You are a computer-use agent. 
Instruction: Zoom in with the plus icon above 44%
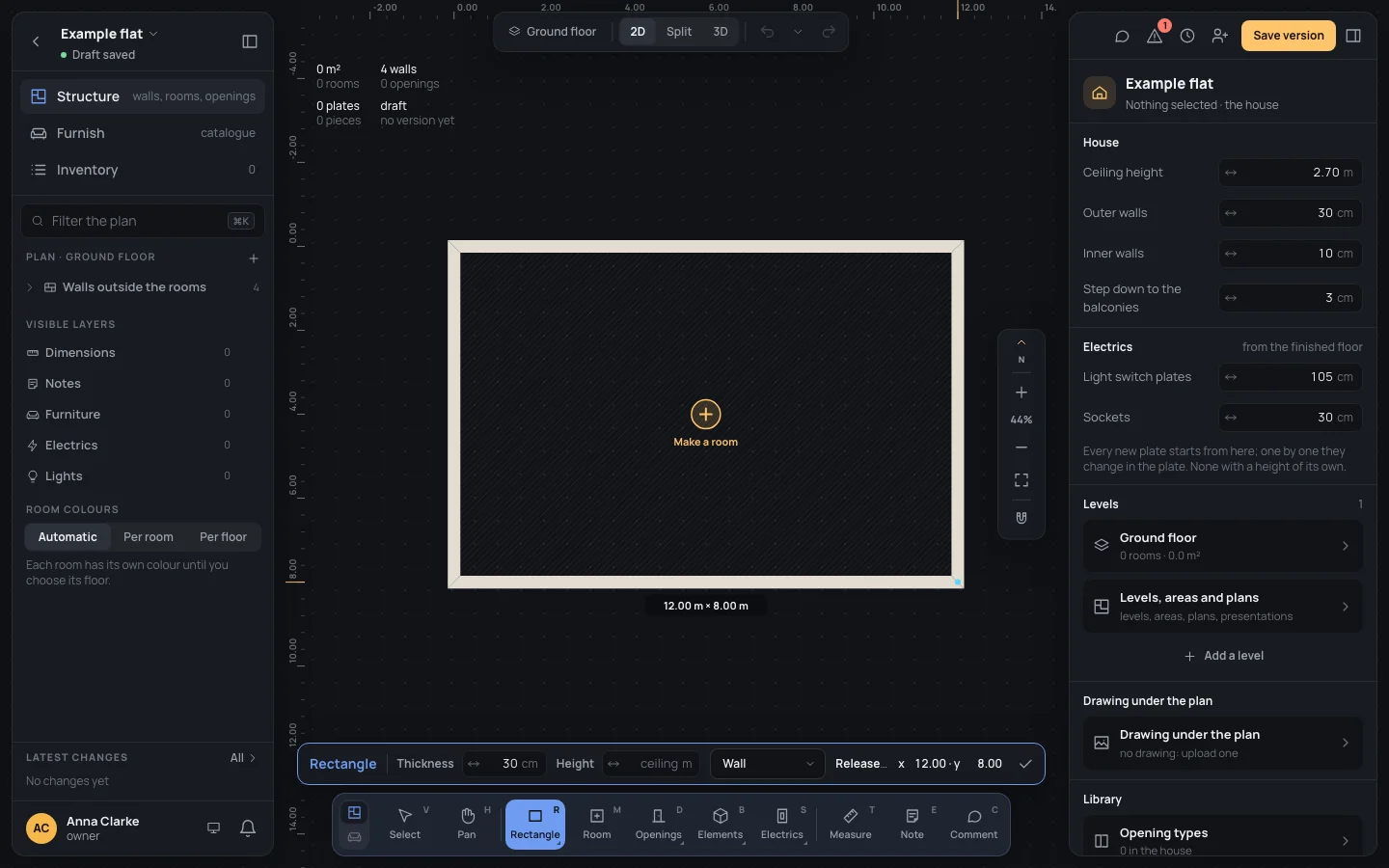tap(1021, 393)
